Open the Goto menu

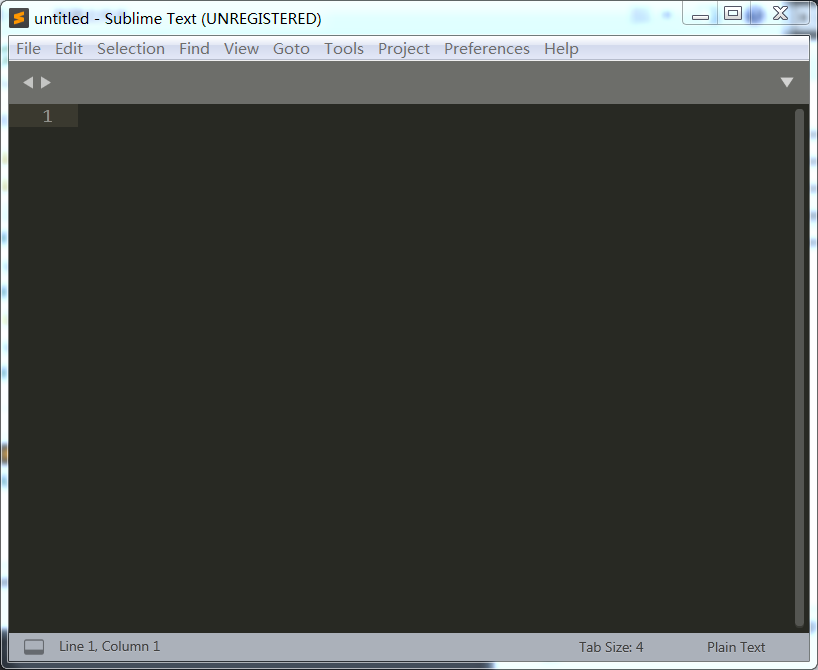291,49
